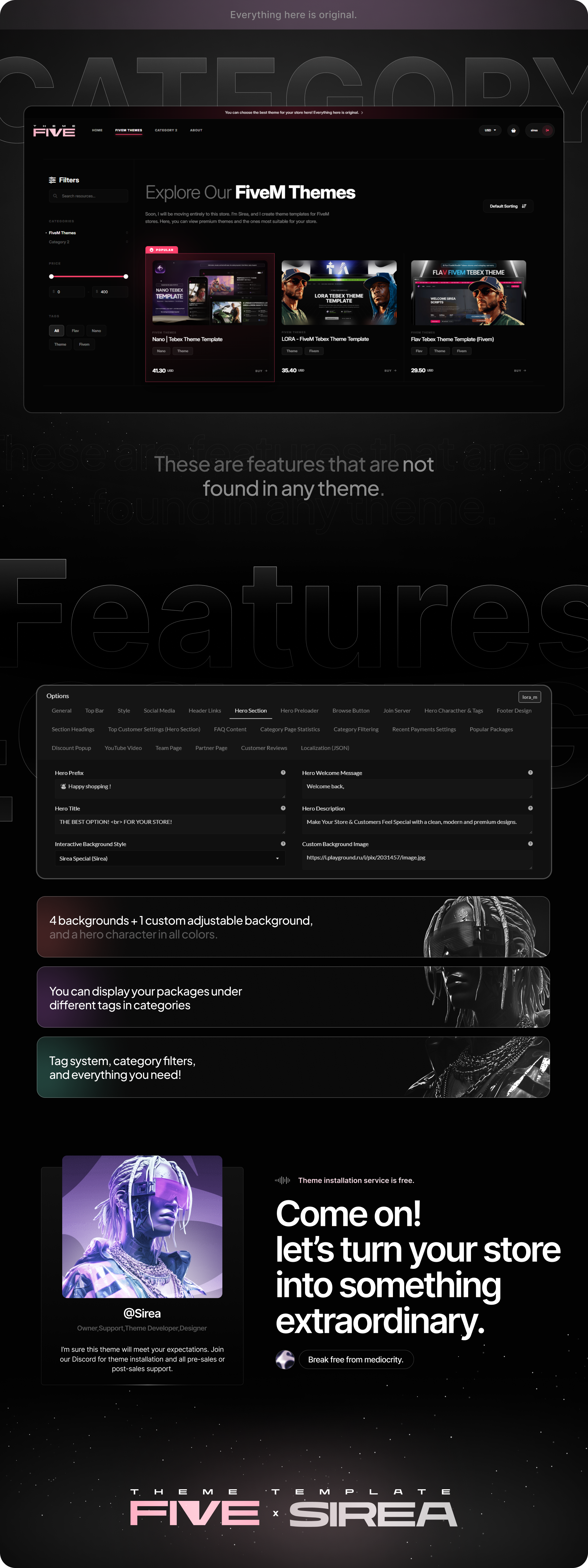Select the All tag filter
588x1568 pixels.
(x=57, y=330)
